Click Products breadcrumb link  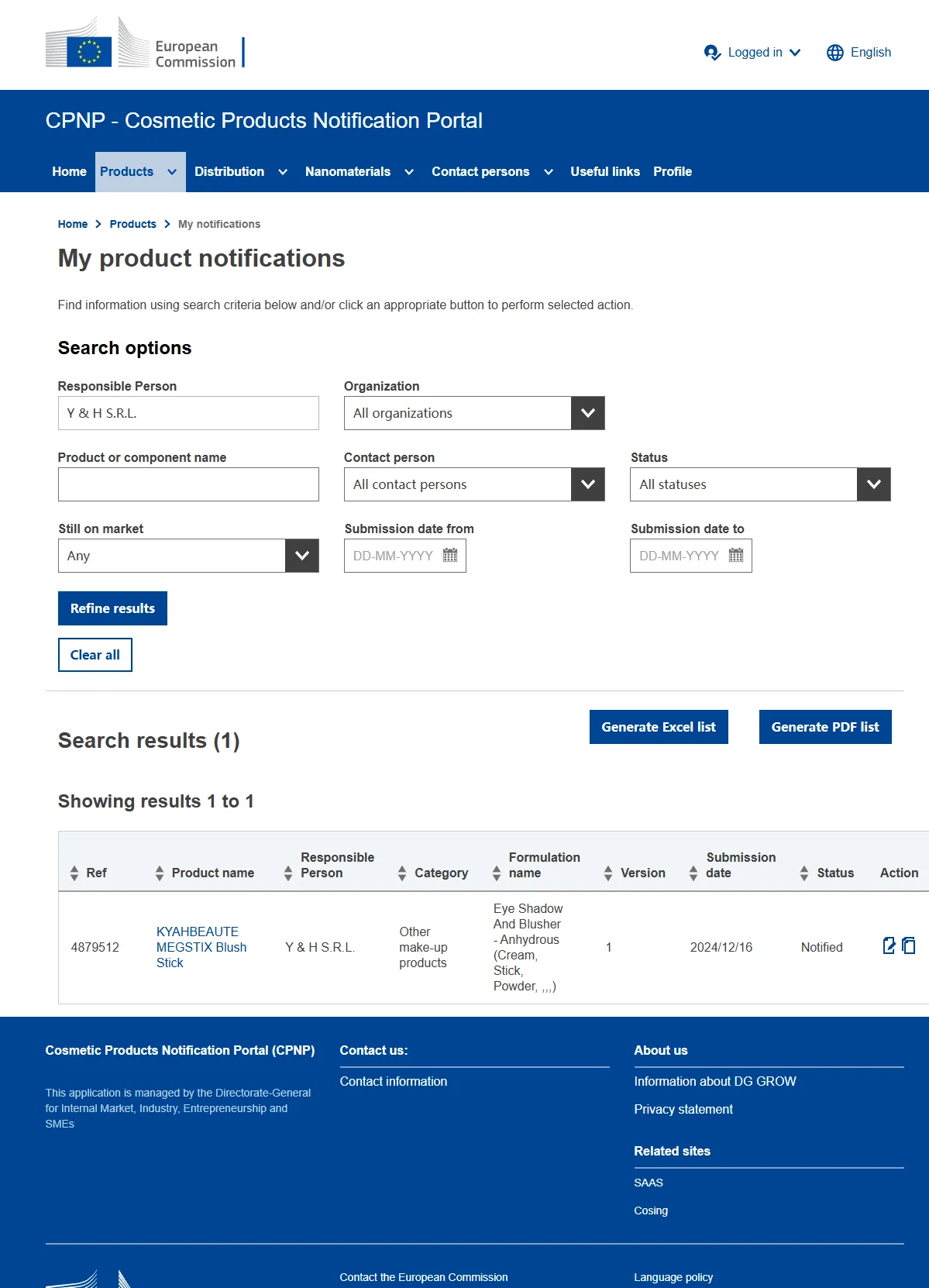pos(132,224)
